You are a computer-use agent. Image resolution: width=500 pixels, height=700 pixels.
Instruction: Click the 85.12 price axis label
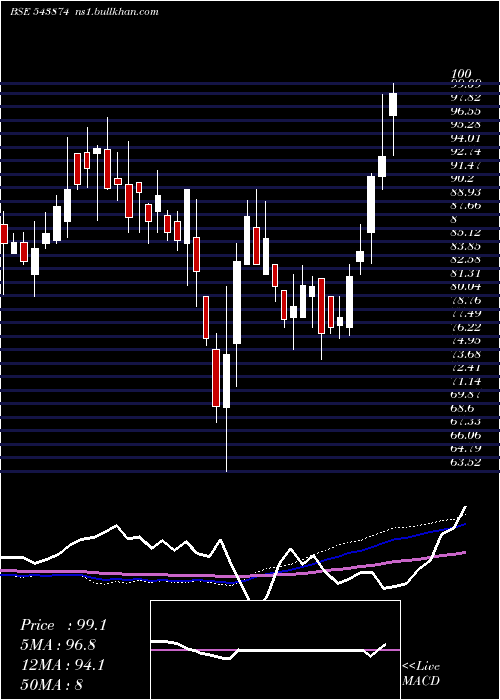(x=465, y=233)
